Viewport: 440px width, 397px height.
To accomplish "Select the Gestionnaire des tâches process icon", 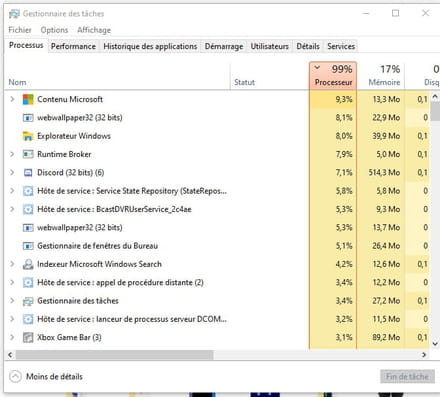I will [28, 301].
